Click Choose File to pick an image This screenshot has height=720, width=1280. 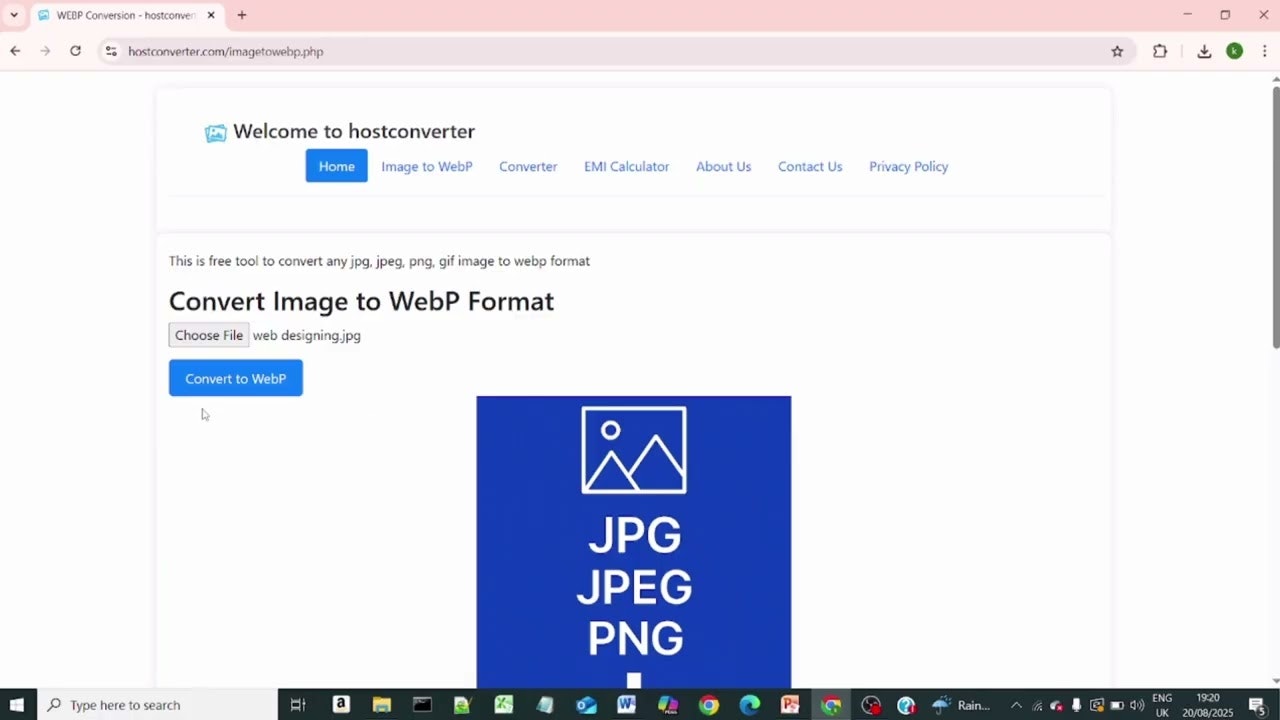208,335
